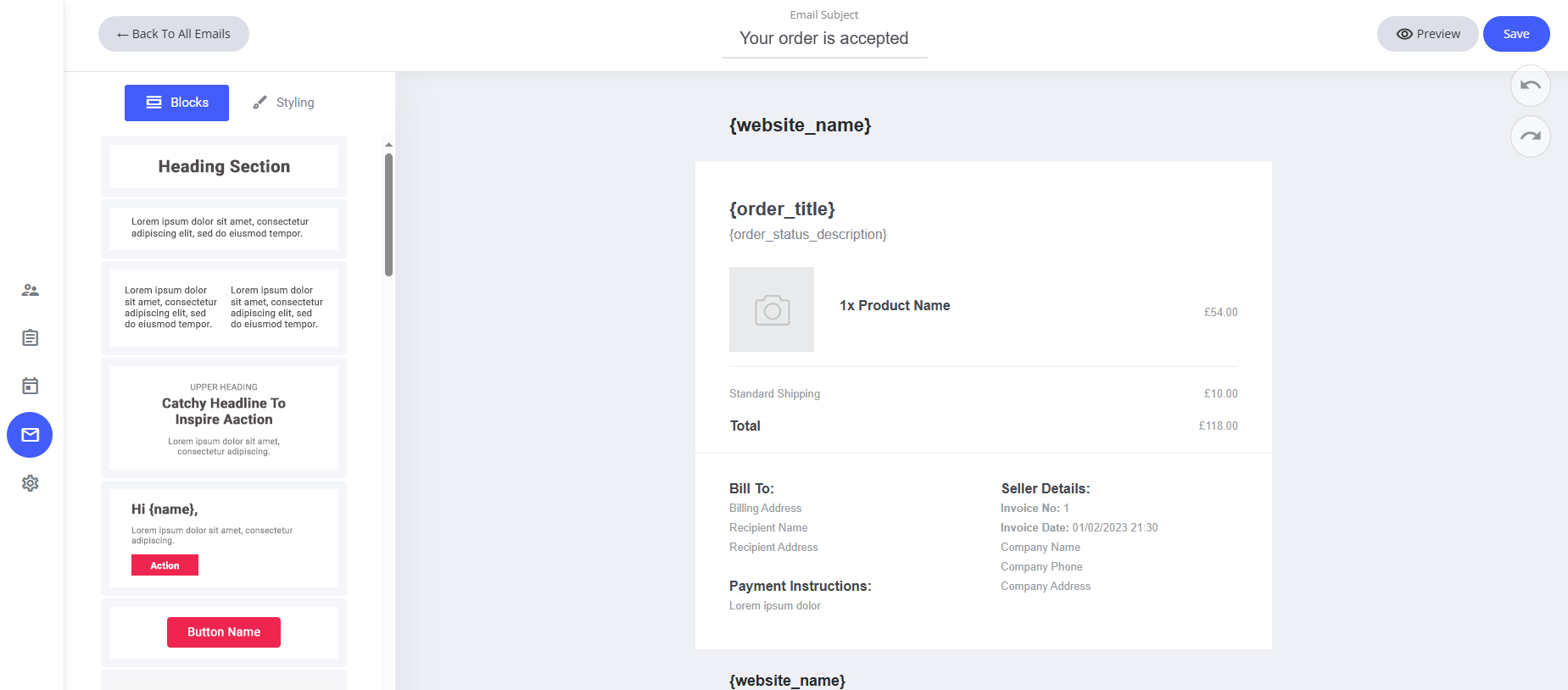
Task: Save the email template
Action: point(1515,34)
